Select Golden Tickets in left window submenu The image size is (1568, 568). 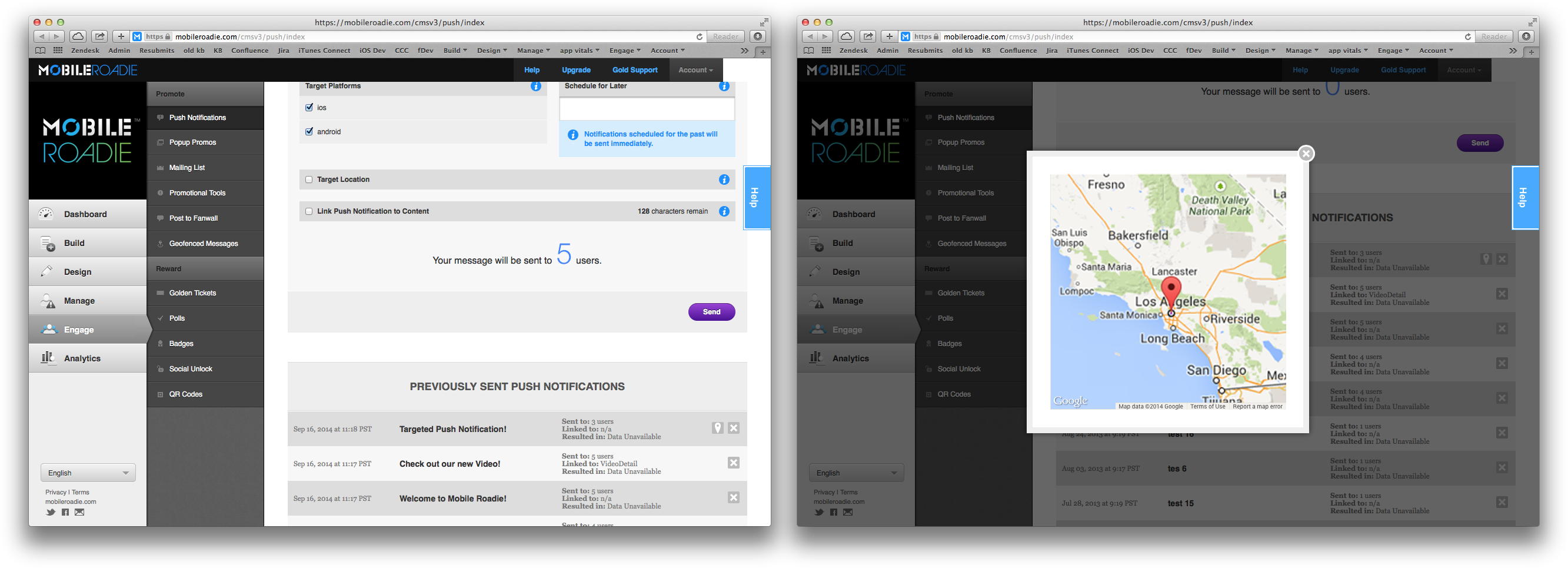coord(205,294)
